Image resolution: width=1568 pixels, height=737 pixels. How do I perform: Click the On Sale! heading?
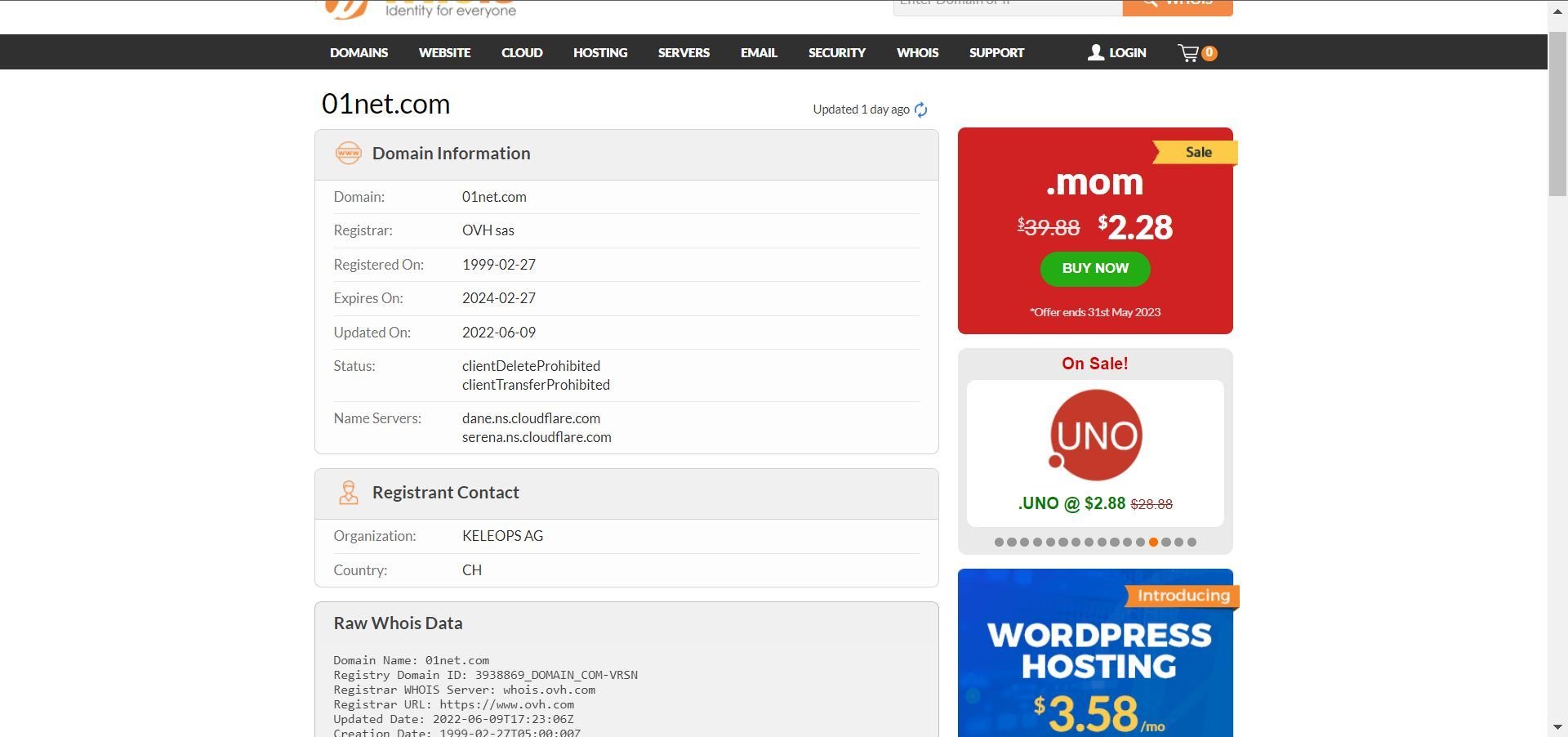pyautogui.click(x=1095, y=364)
